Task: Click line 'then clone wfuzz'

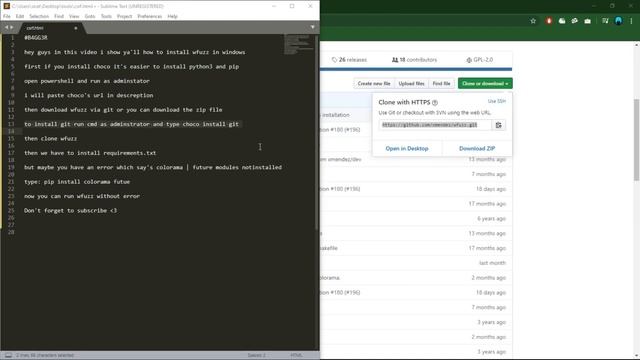Action: pyautogui.click(x=51, y=138)
